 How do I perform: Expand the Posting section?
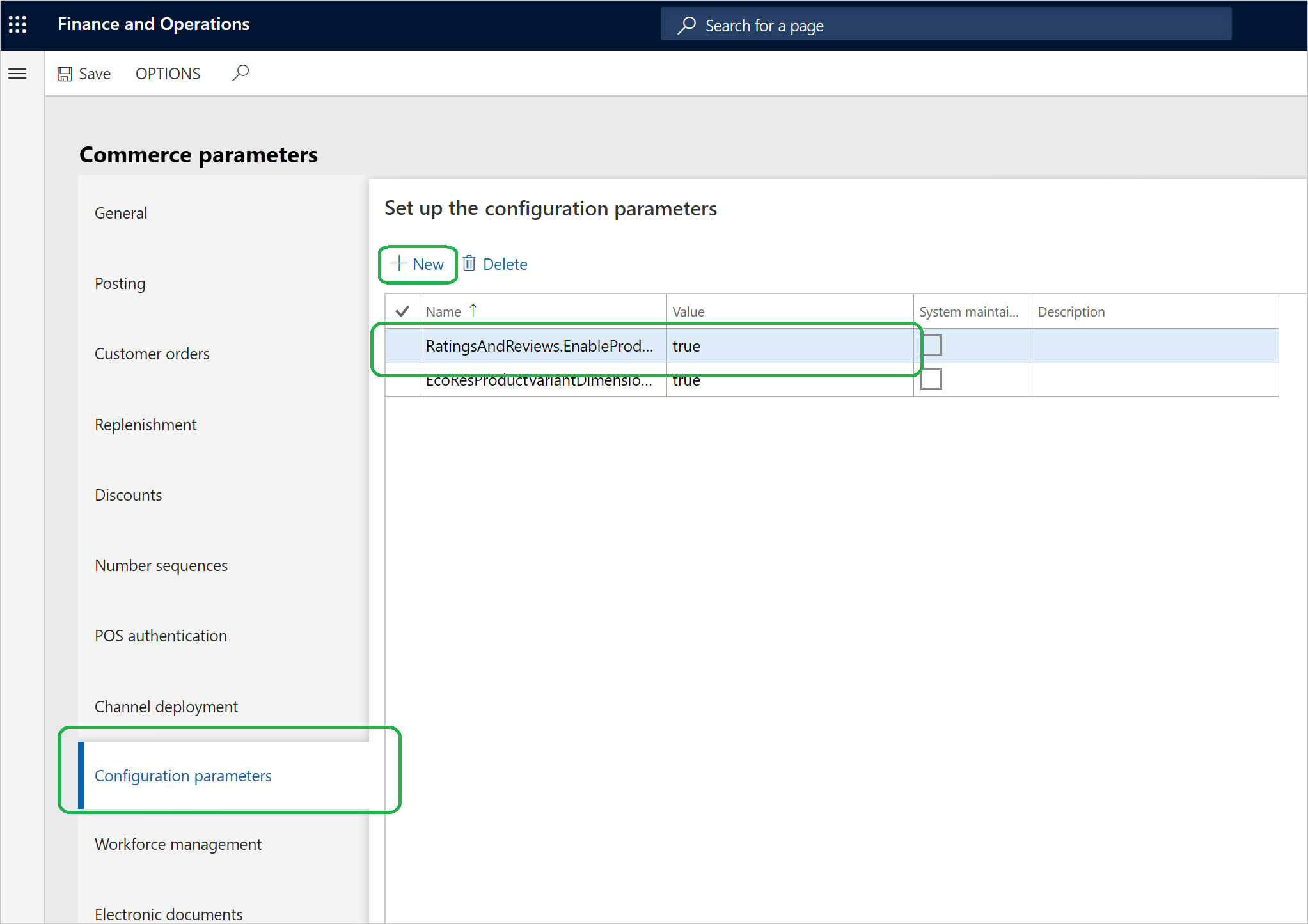[119, 283]
